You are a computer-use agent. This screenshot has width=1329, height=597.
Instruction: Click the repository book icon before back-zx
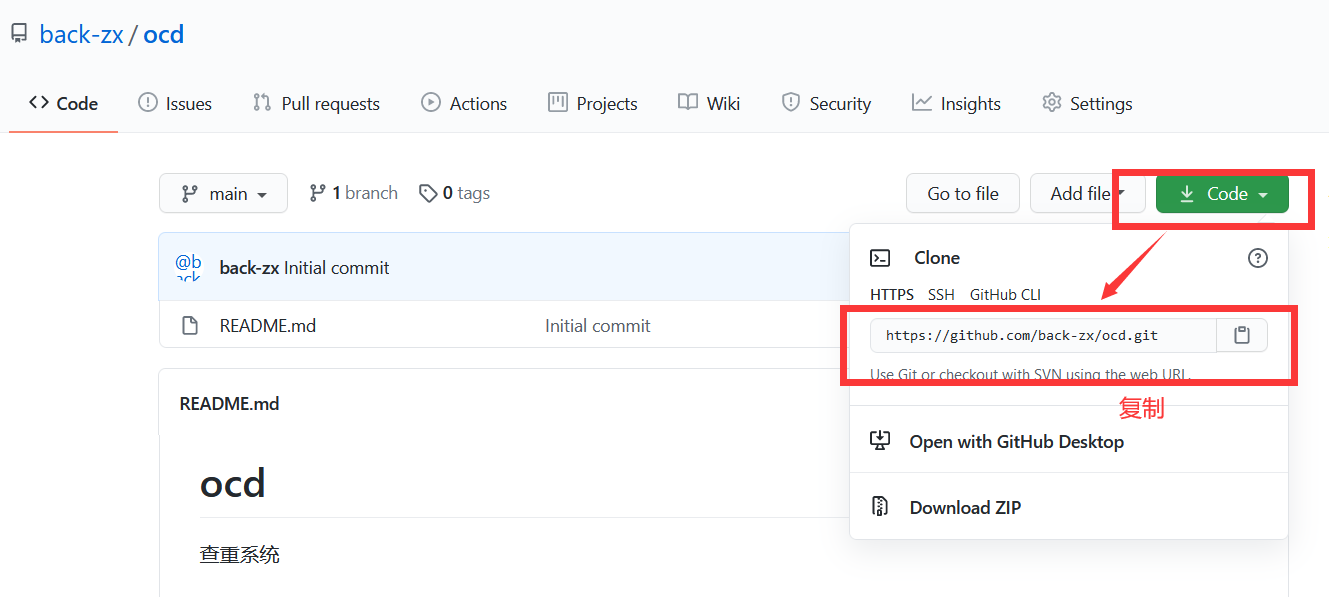18,32
